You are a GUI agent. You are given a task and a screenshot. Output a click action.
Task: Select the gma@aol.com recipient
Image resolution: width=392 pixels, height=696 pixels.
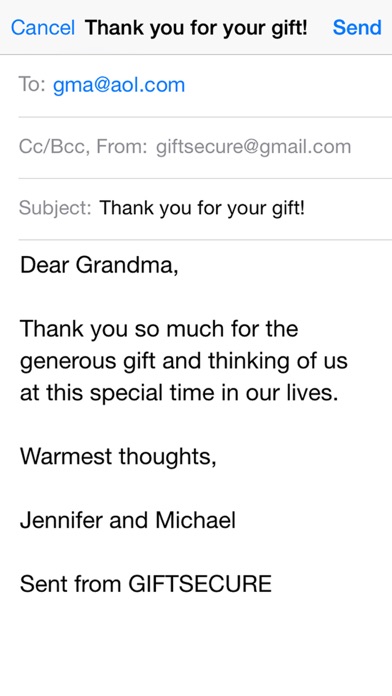pos(119,84)
